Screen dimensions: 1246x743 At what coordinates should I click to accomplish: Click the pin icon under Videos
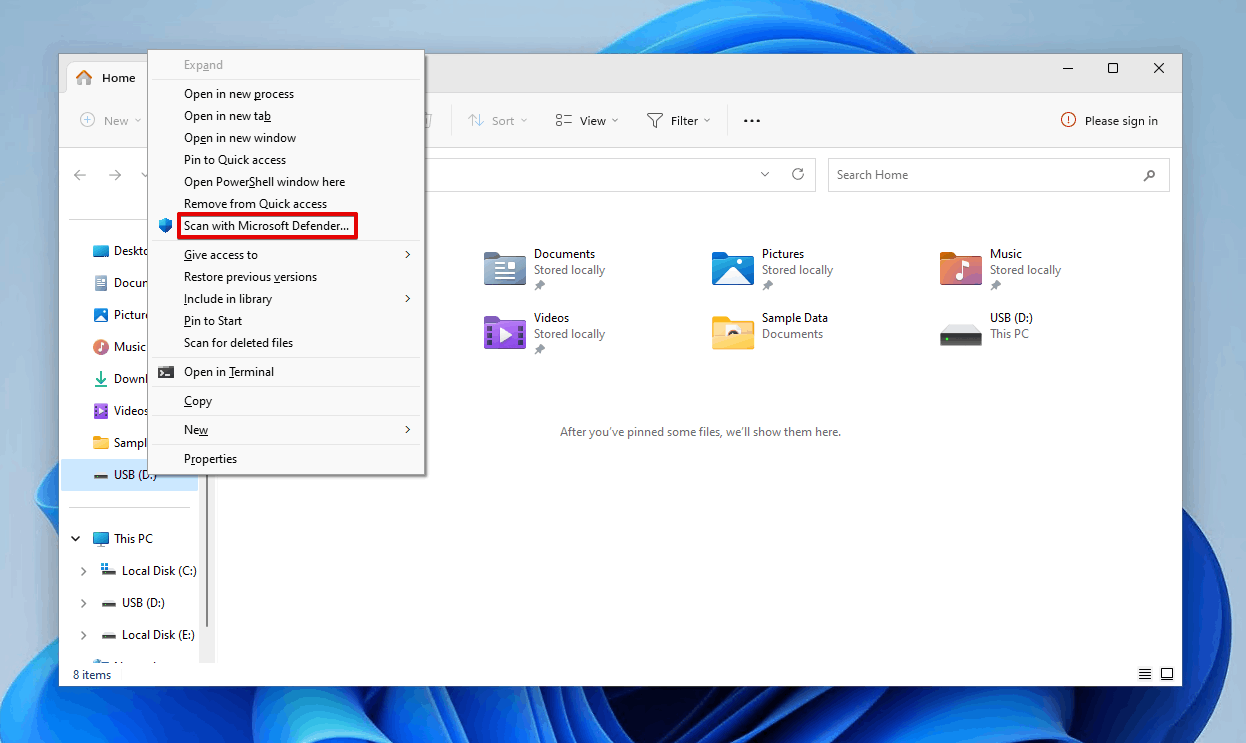click(x=540, y=350)
